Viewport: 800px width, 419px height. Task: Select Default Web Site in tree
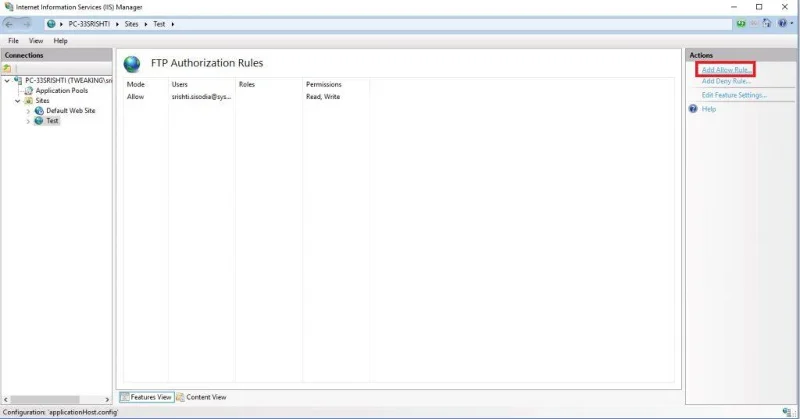point(71,111)
